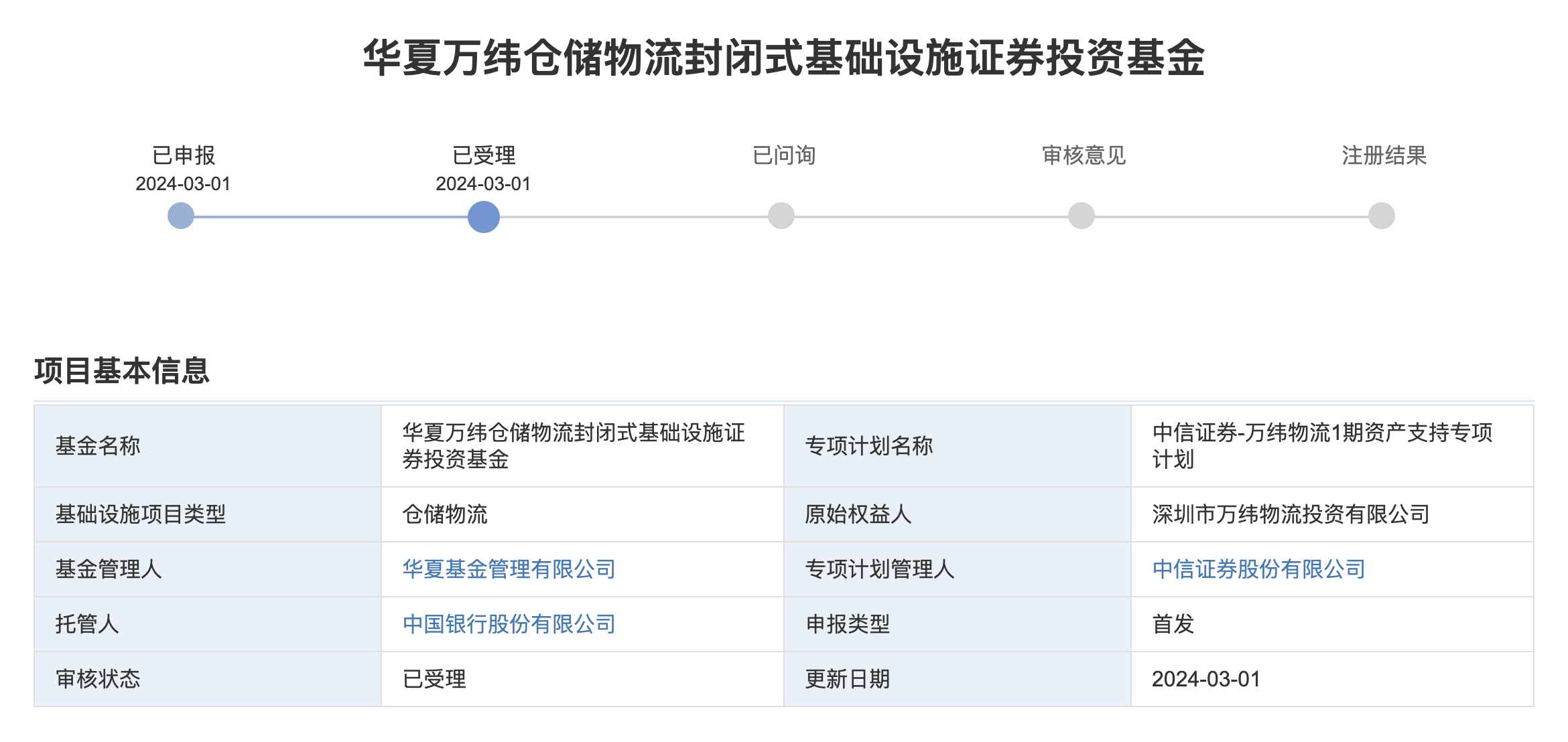Viewport: 1568px width, 742px height.
Task: Click the date under 已申报
Action: [x=183, y=183]
